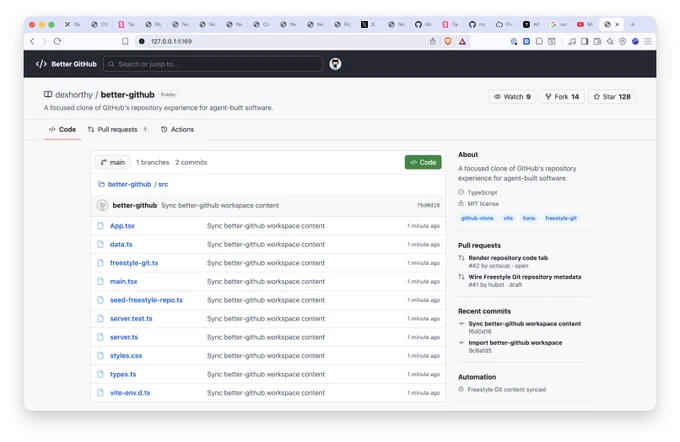Open the freestyle-git.ts file
Screen dimensions: 680x442
134,263
